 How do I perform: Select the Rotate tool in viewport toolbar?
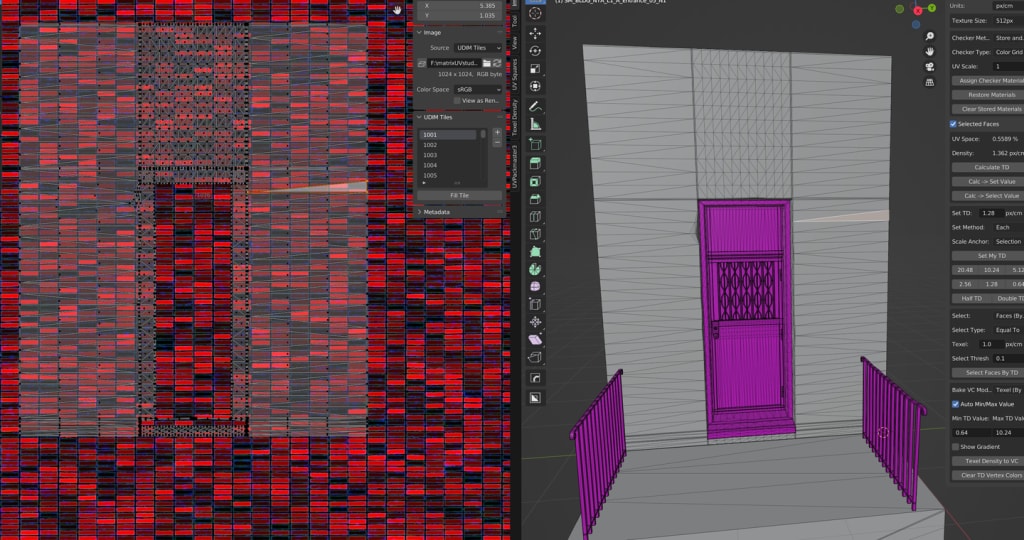point(535,51)
